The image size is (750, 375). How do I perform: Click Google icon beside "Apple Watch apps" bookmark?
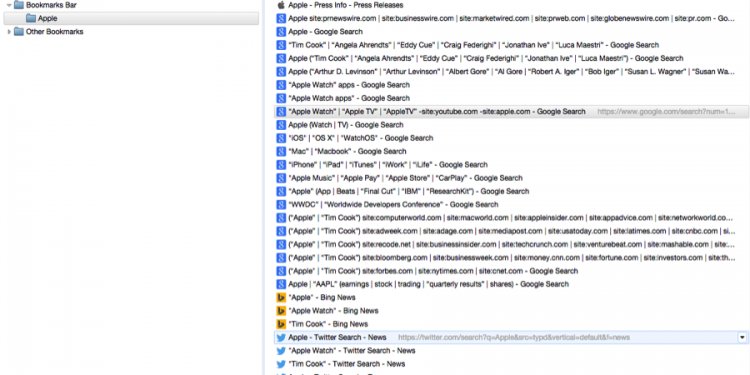point(281,98)
